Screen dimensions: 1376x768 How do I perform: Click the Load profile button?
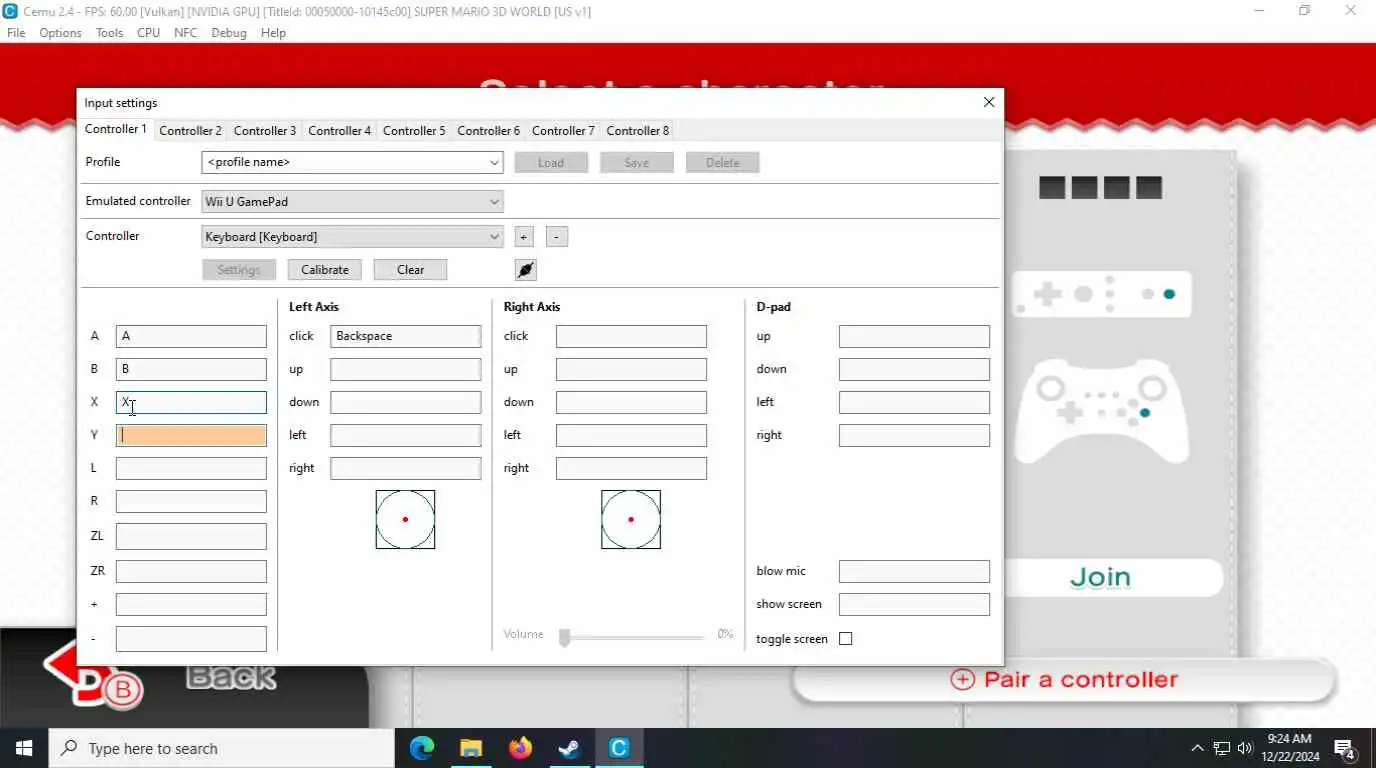551,162
